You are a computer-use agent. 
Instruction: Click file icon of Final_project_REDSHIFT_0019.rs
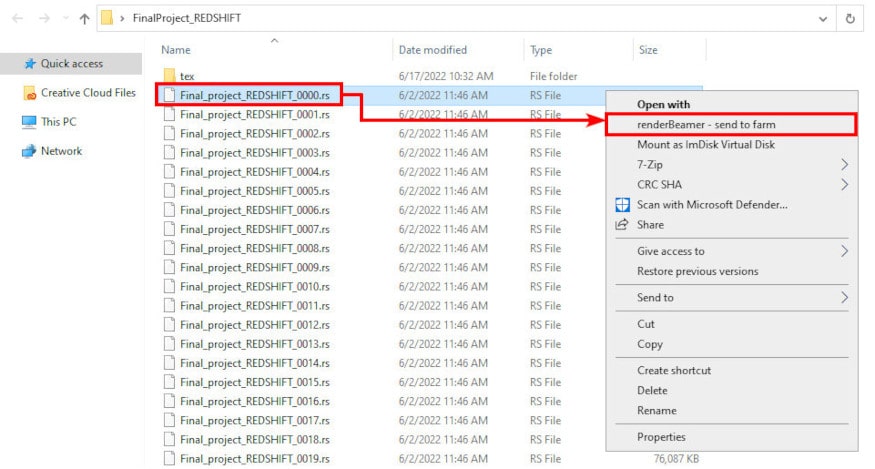pos(169,458)
